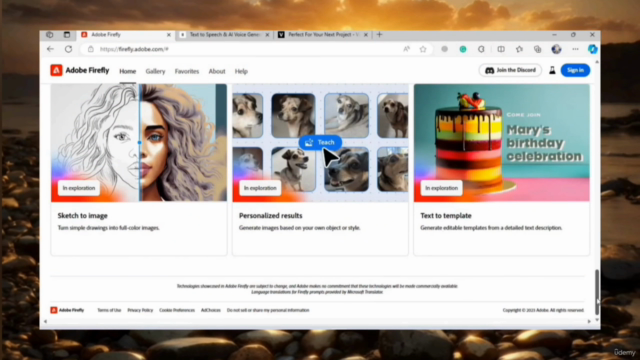This screenshot has height=360, width=640.
Task: Click the green circular extension icon
Action: pyautogui.click(x=463, y=49)
